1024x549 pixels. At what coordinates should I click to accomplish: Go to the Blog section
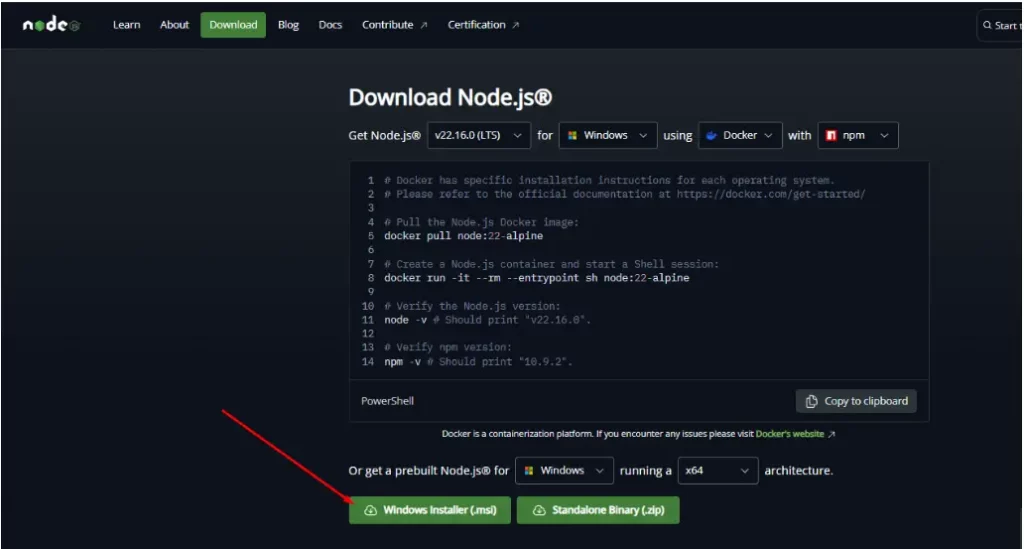pos(288,25)
